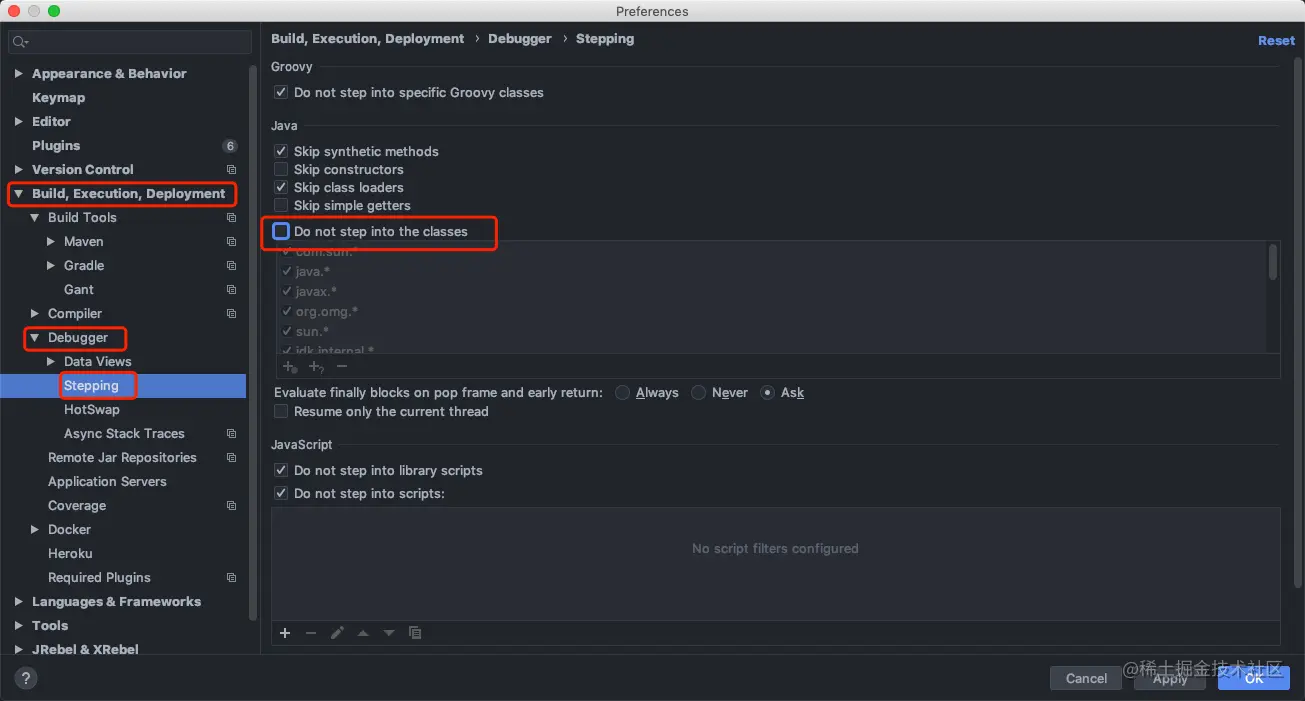Toggle Do not step into scripts checkbox

pyautogui.click(x=281, y=493)
